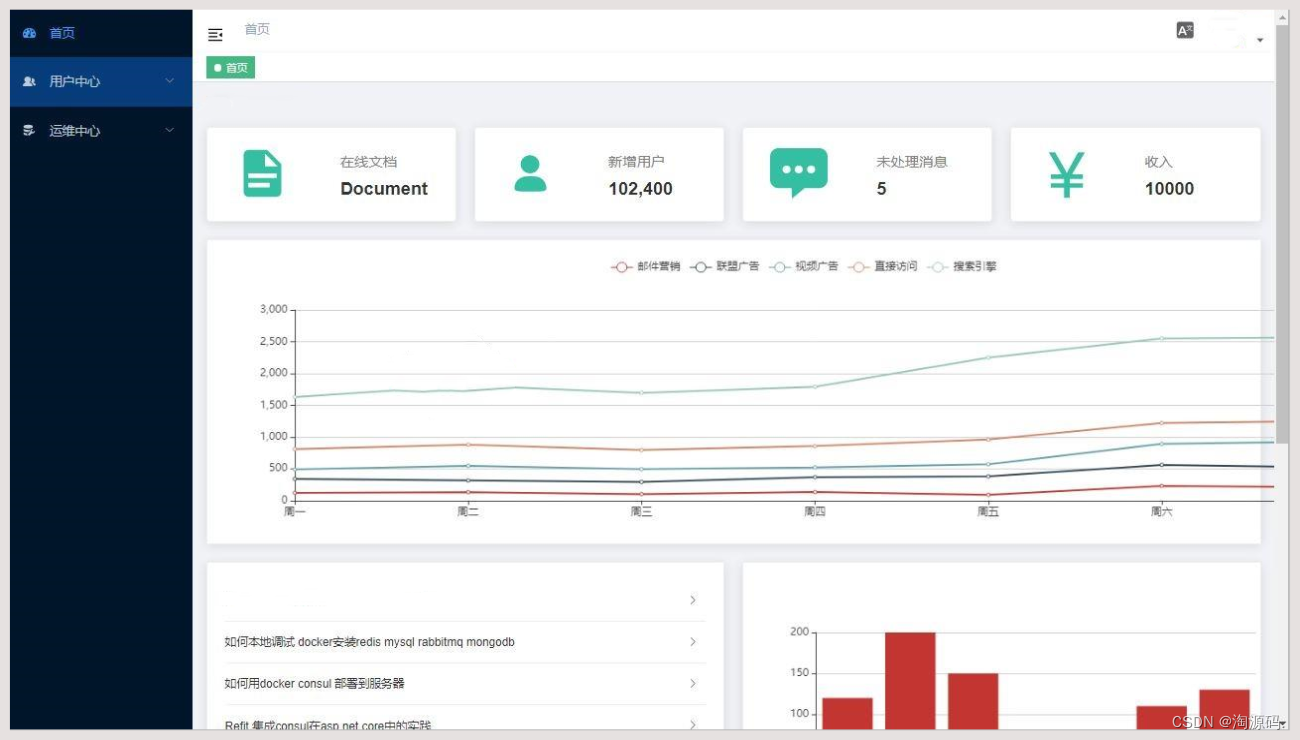
Task: Click the 收入 yen icon
Action: click(x=1067, y=174)
